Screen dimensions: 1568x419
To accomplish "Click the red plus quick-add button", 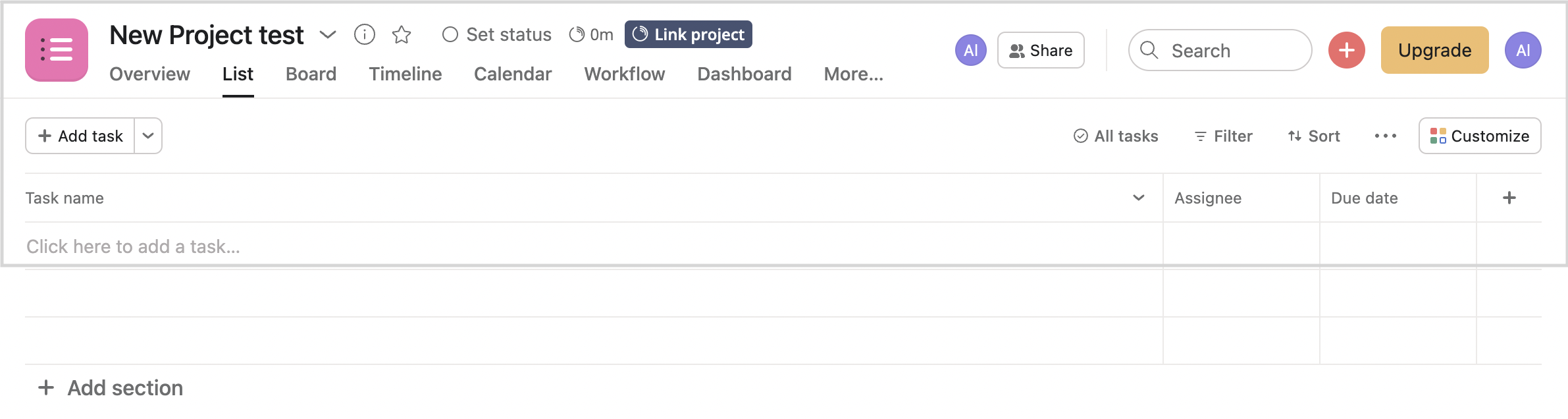I will click(1347, 50).
